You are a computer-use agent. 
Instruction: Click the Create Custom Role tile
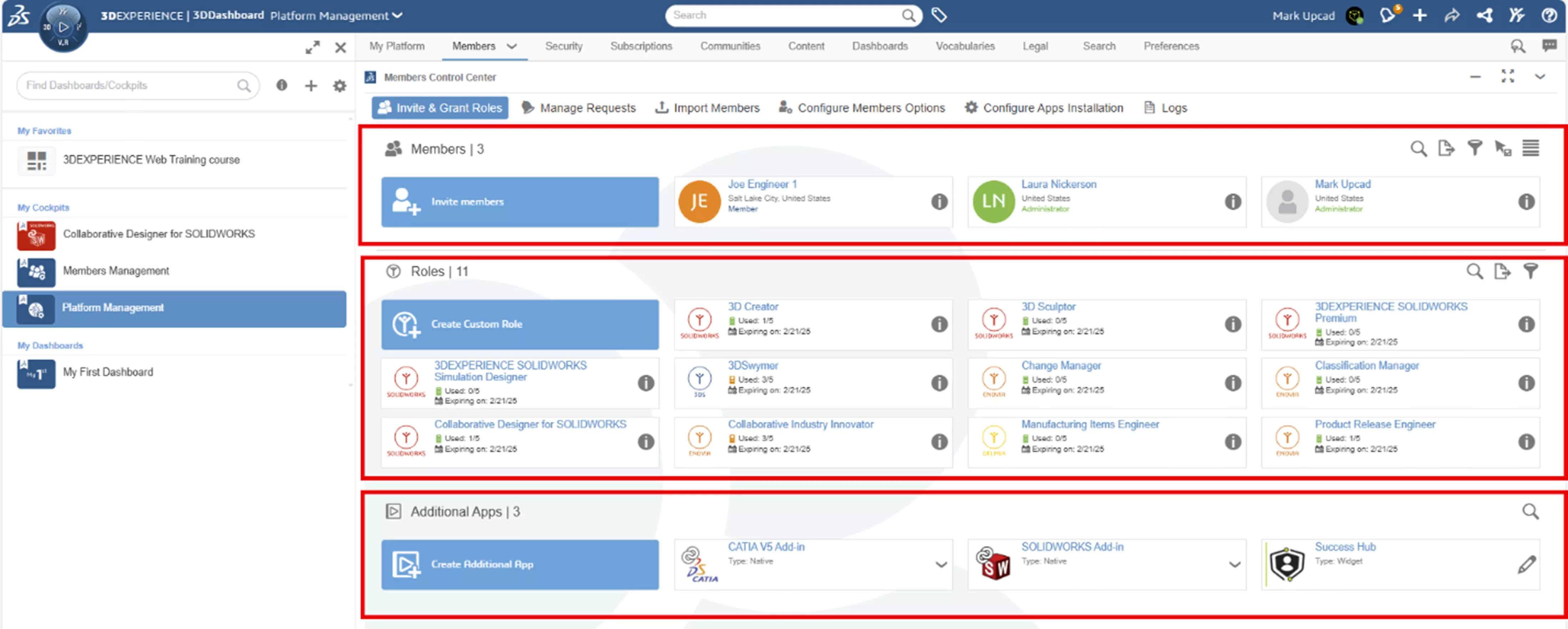(x=520, y=324)
